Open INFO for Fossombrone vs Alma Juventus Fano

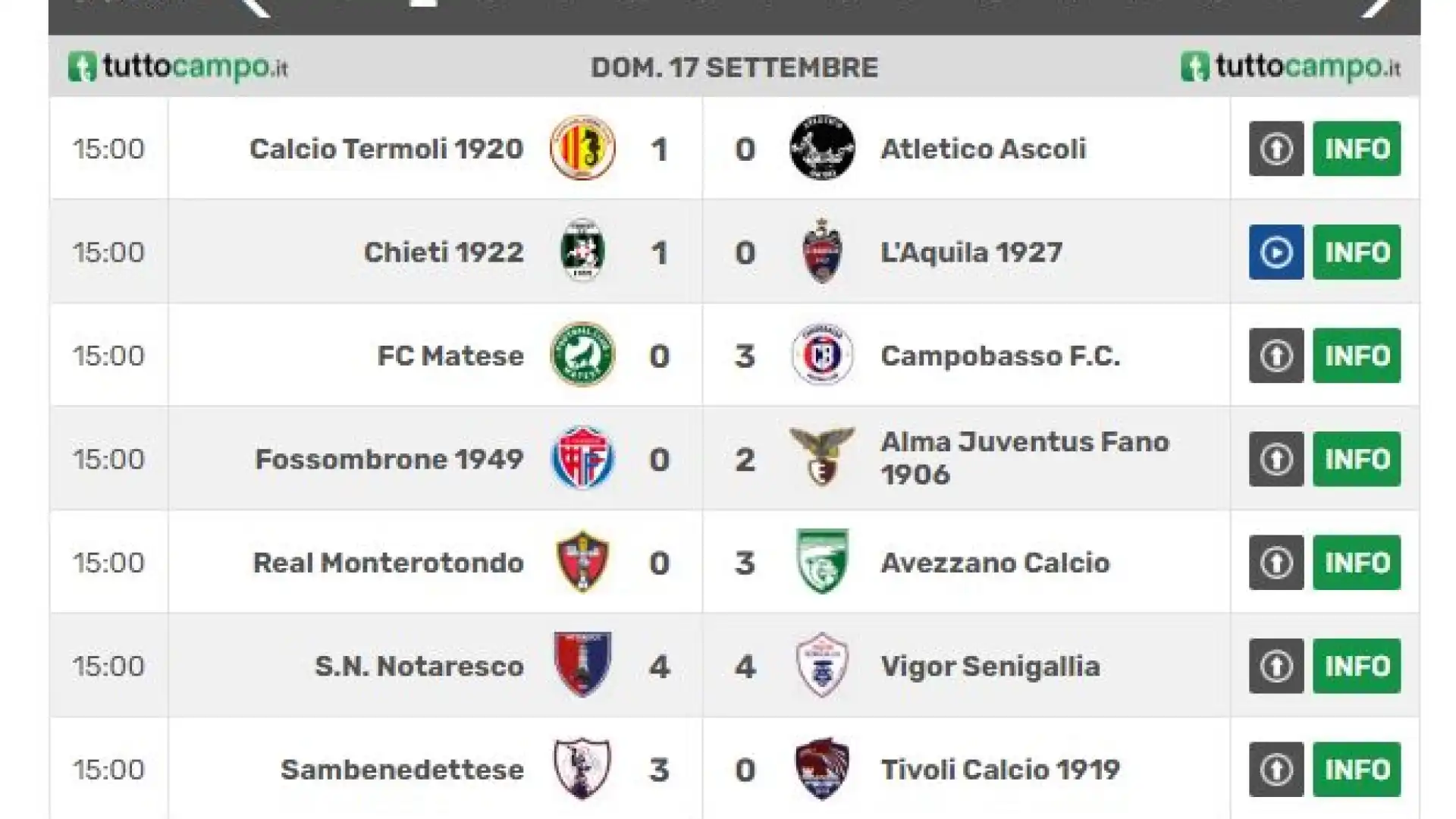click(1357, 459)
